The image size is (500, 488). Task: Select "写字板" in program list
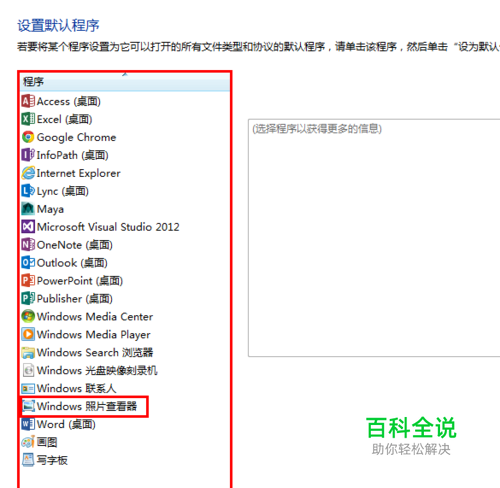pyautogui.click(x=52, y=460)
